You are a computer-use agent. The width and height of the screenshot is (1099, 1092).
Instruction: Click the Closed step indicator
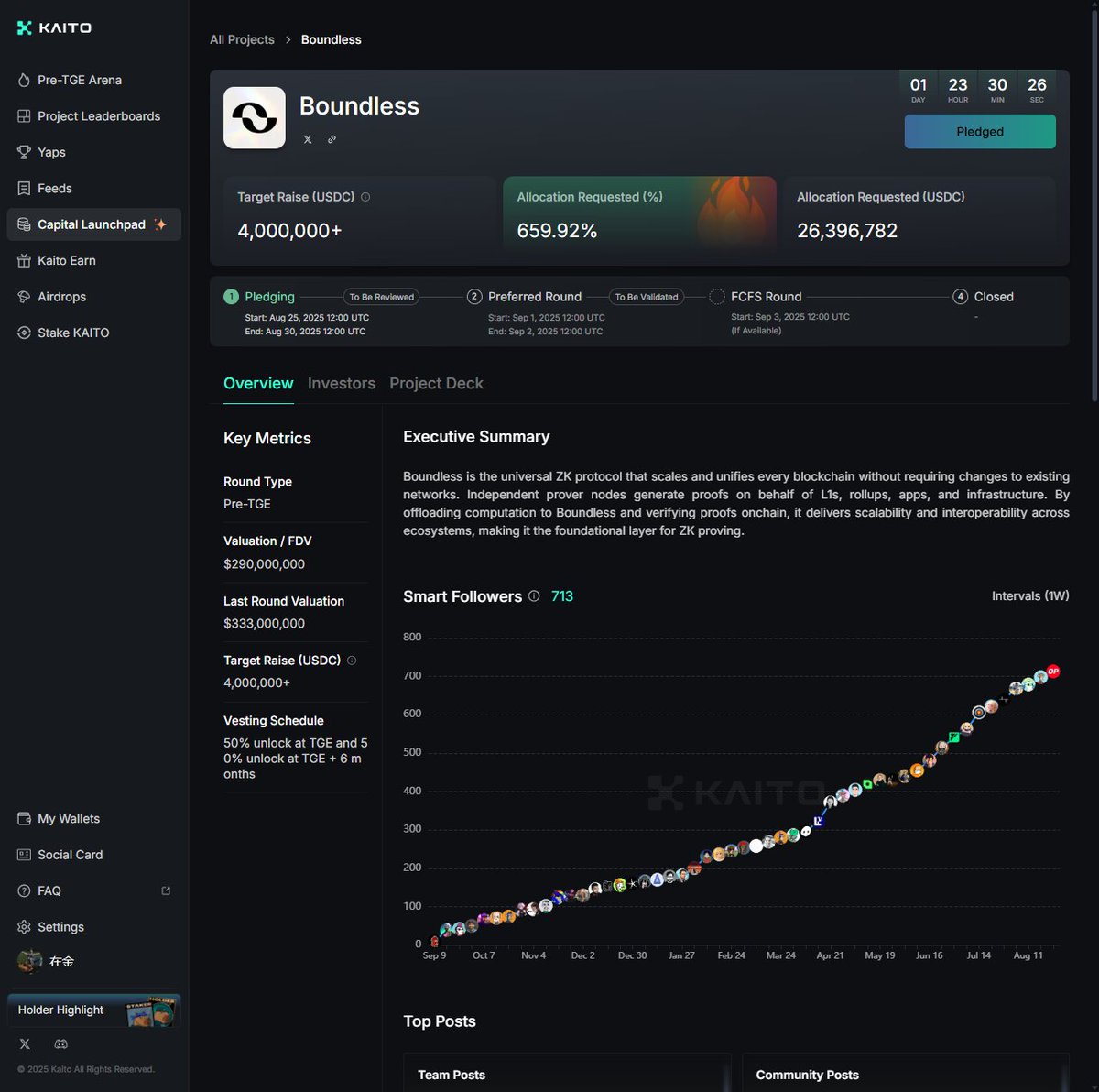click(985, 297)
